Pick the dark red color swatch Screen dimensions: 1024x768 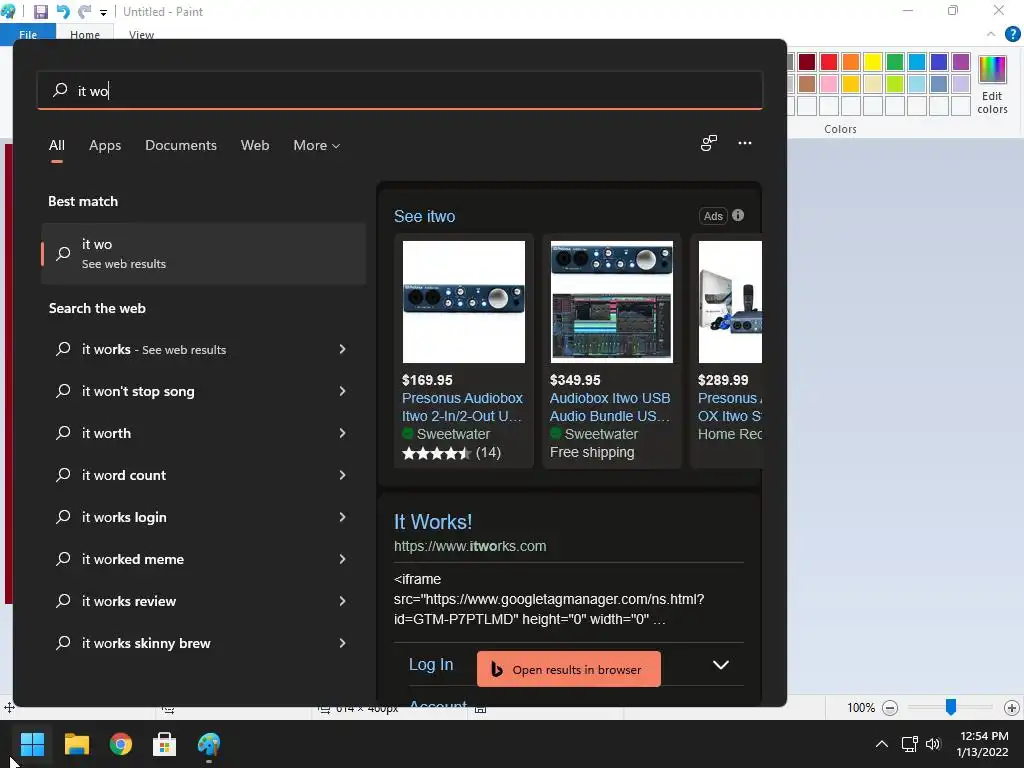(x=807, y=61)
